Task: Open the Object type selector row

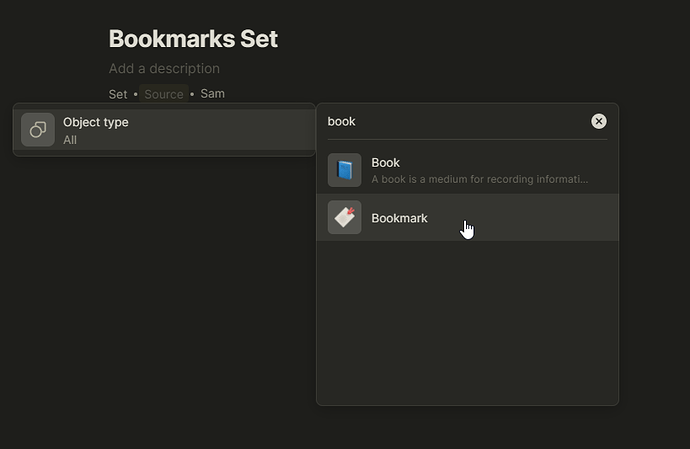Action: (164, 130)
